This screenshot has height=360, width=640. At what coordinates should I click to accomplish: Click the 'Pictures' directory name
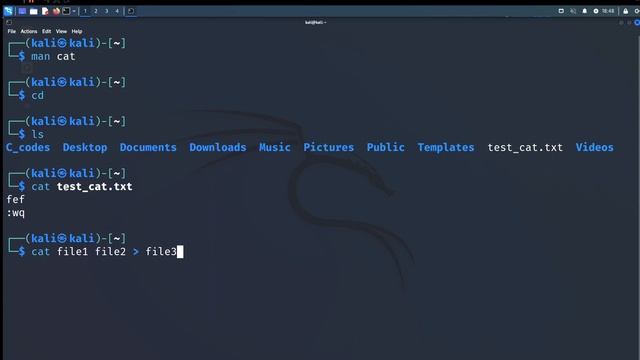pyautogui.click(x=329, y=147)
